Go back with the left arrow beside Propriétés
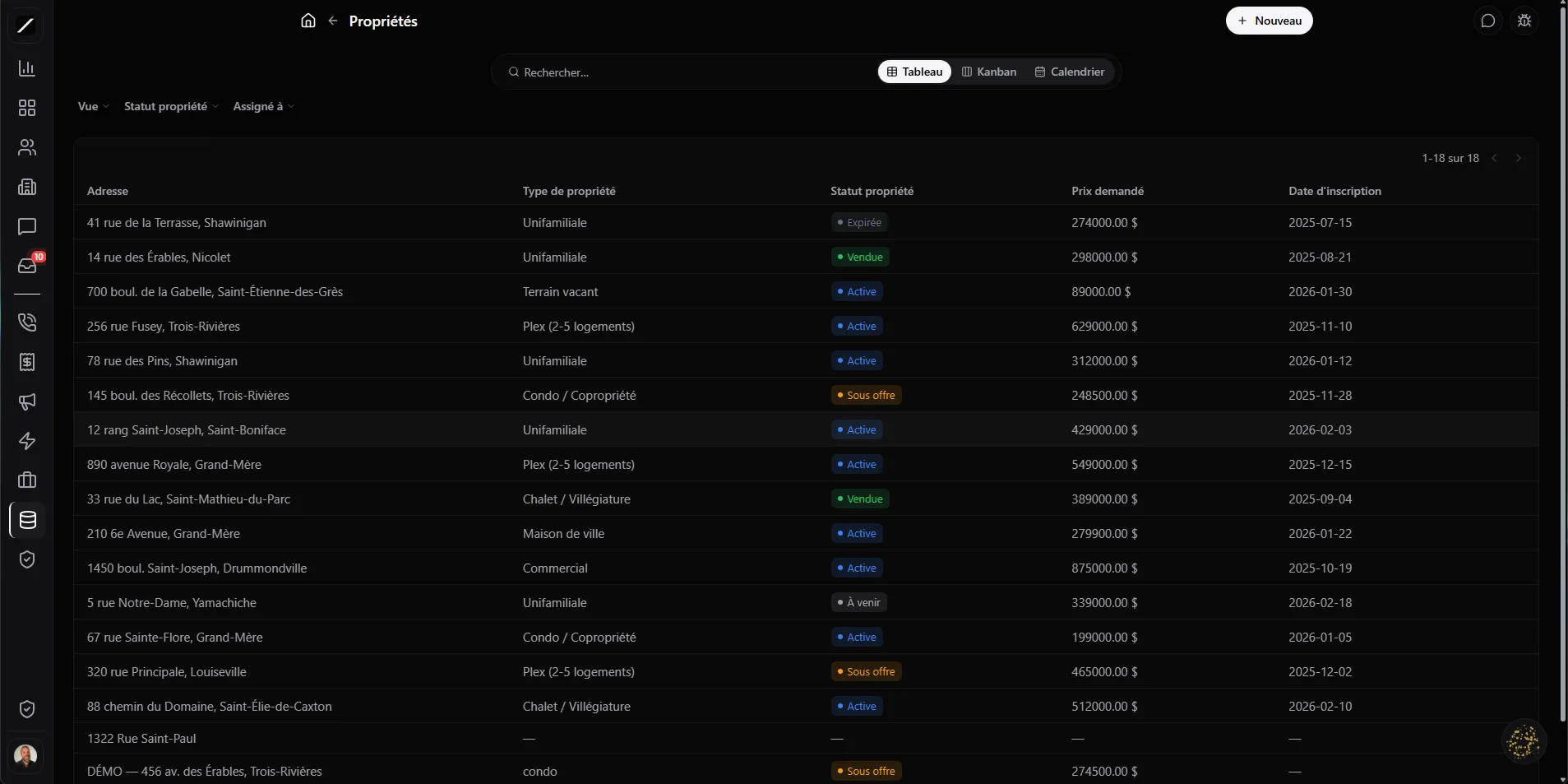This screenshot has height=784, width=1568. pos(333,21)
